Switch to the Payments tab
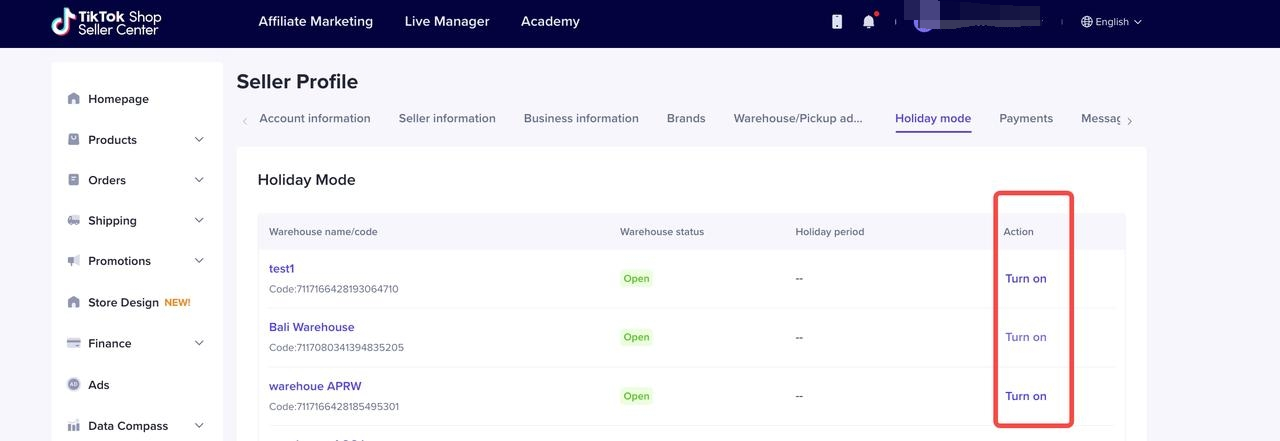 pyautogui.click(x=1025, y=118)
